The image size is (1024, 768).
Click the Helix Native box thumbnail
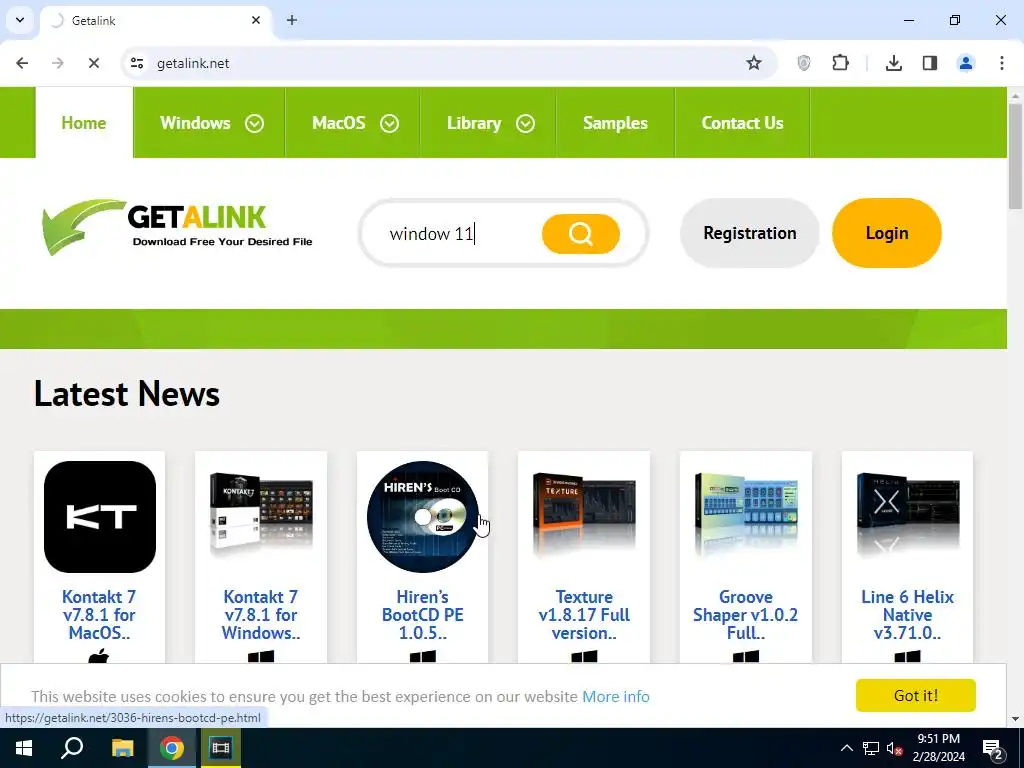pos(907,515)
